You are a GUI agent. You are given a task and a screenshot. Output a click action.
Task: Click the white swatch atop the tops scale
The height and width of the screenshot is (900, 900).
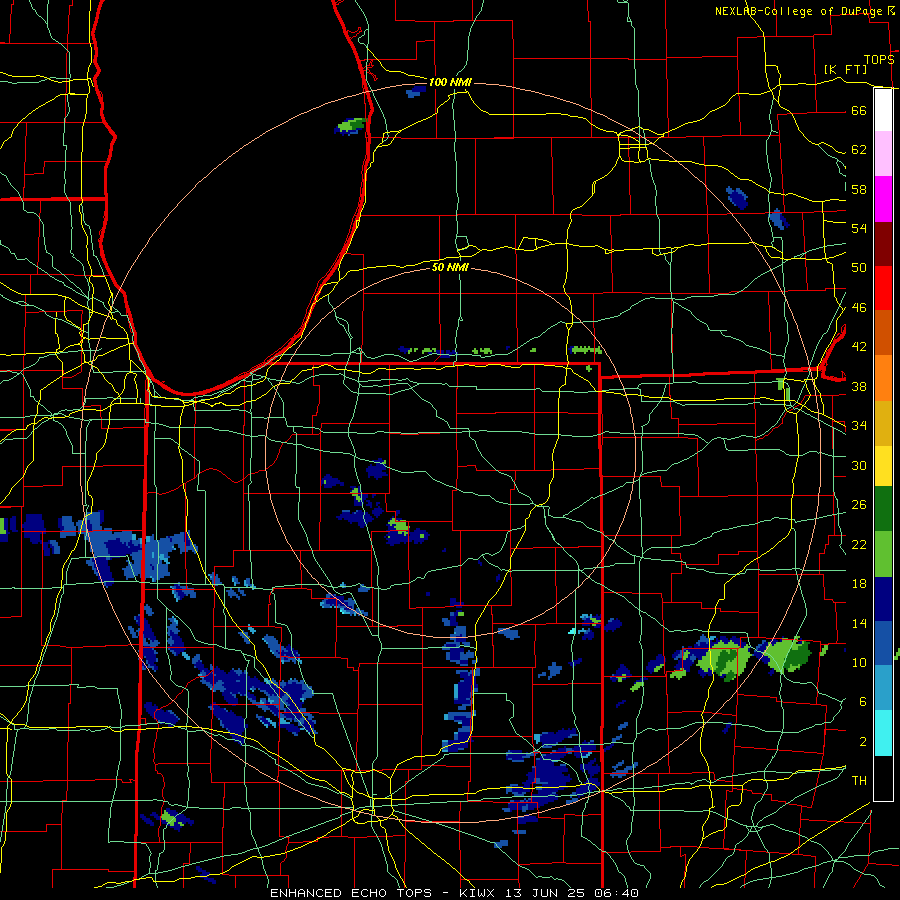point(883,110)
